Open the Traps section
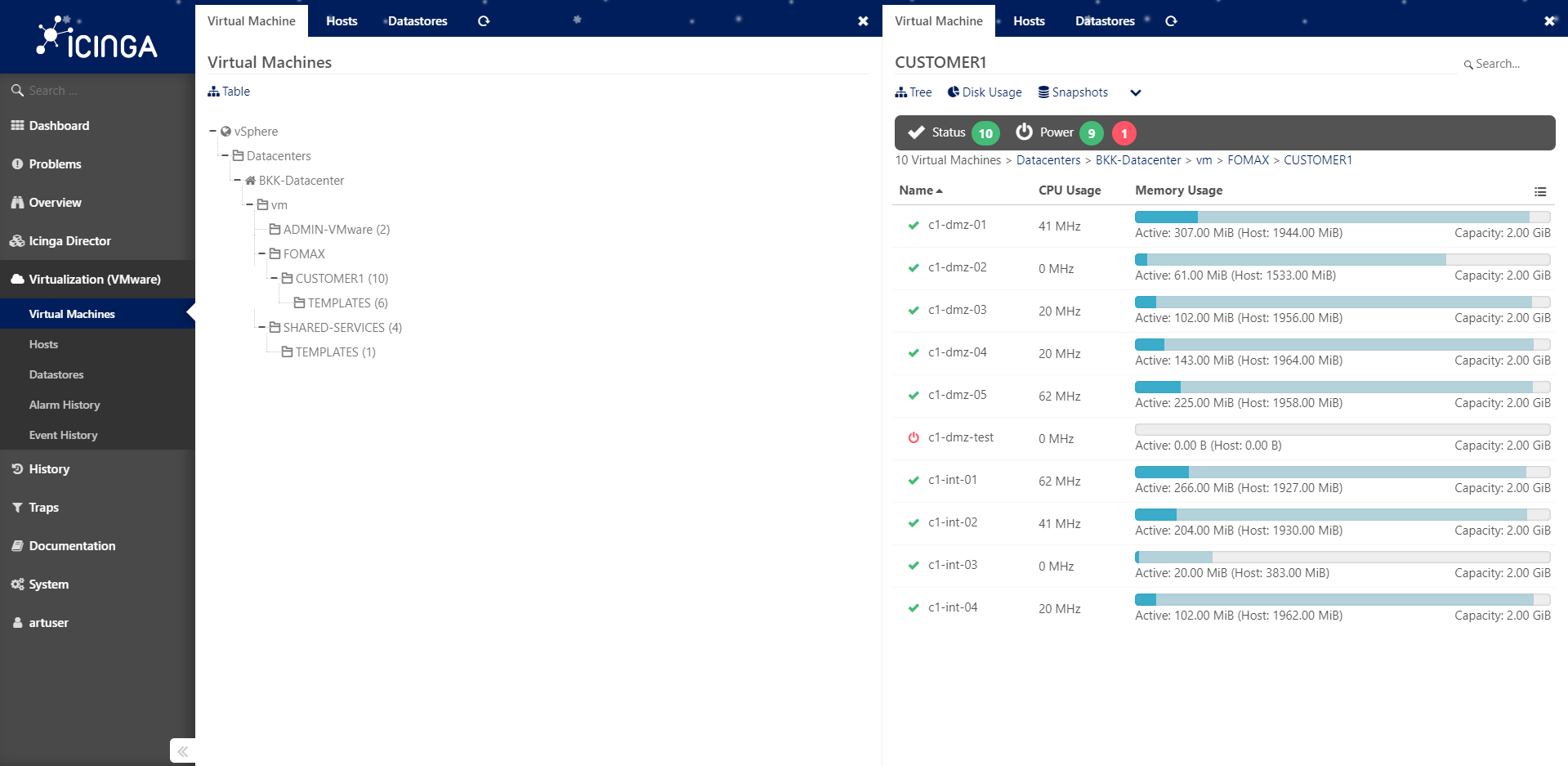The height and width of the screenshot is (766, 1568). [43, 508]
